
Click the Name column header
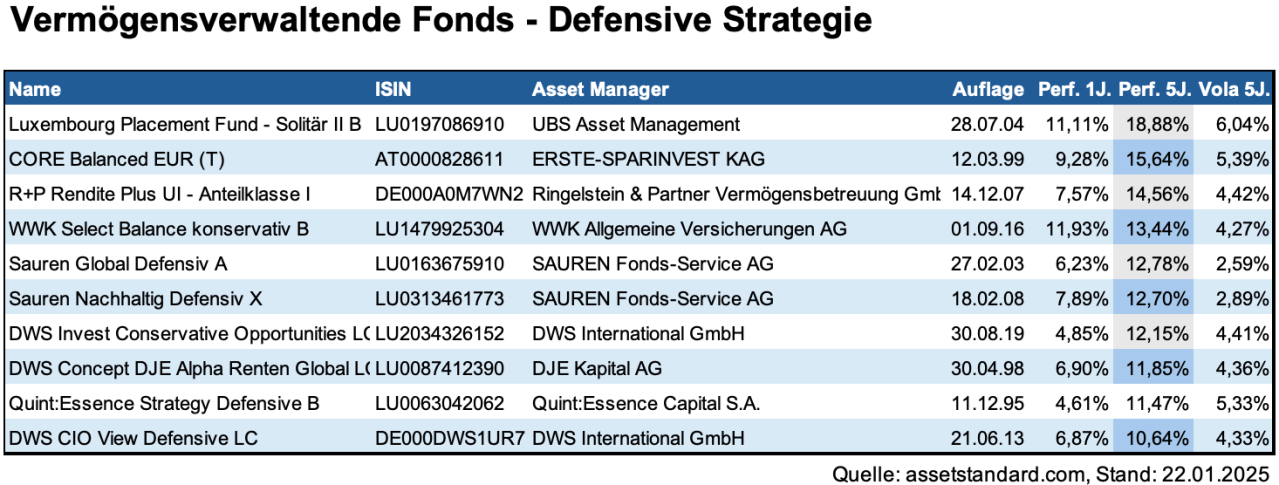pyautogui.click(x=35, y=89)
